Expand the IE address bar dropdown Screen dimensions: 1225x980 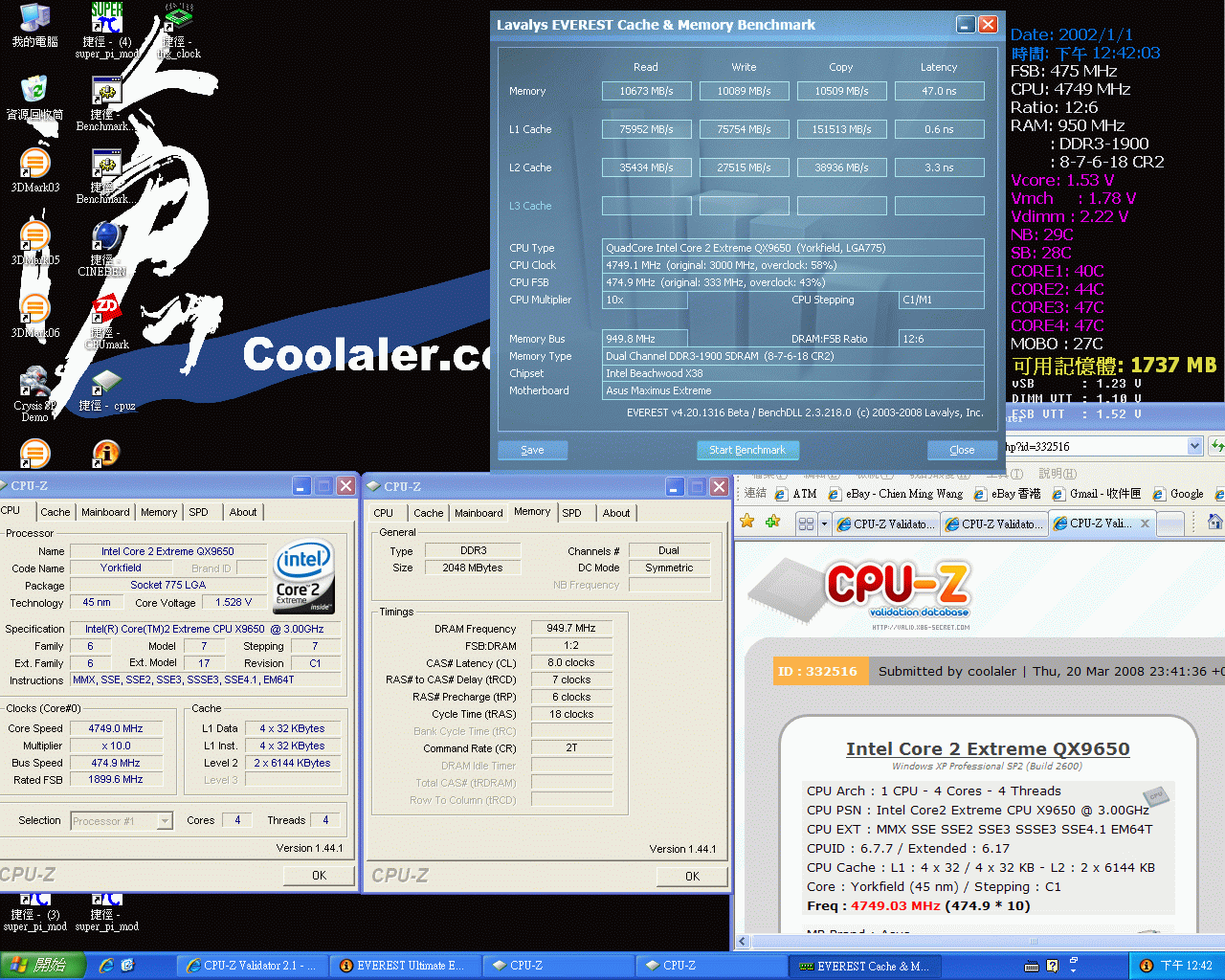point(1194,446)
